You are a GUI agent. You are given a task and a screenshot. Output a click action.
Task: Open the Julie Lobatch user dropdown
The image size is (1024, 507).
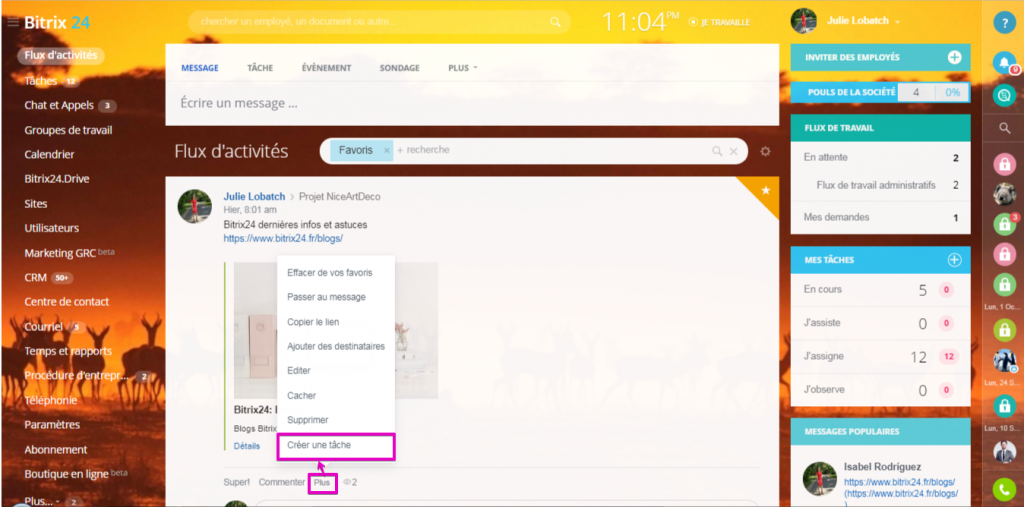pyautogui.click(x=863, y=21)
